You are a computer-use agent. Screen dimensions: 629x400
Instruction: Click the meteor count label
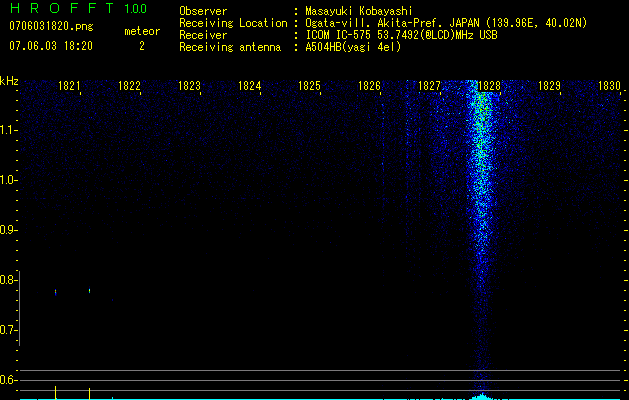(x=142, y=31)
